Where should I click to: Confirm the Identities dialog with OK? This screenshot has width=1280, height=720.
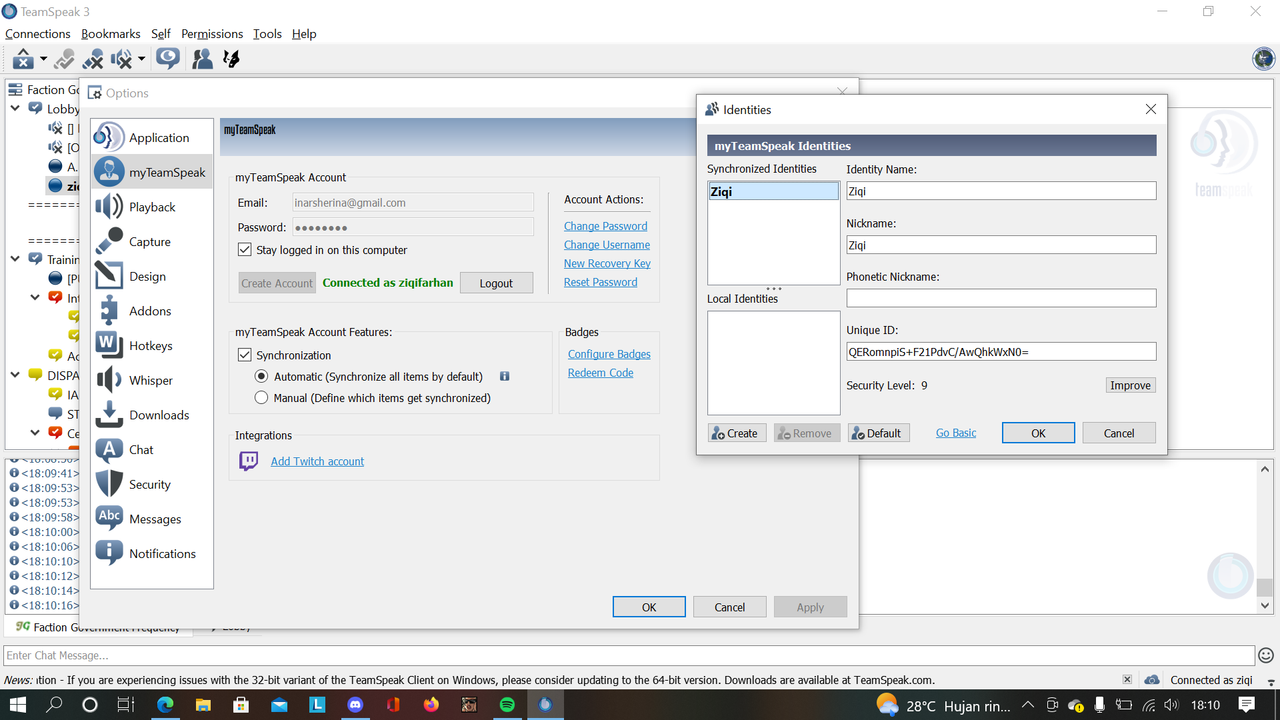pyautogui.click(x=1038, y=433)
